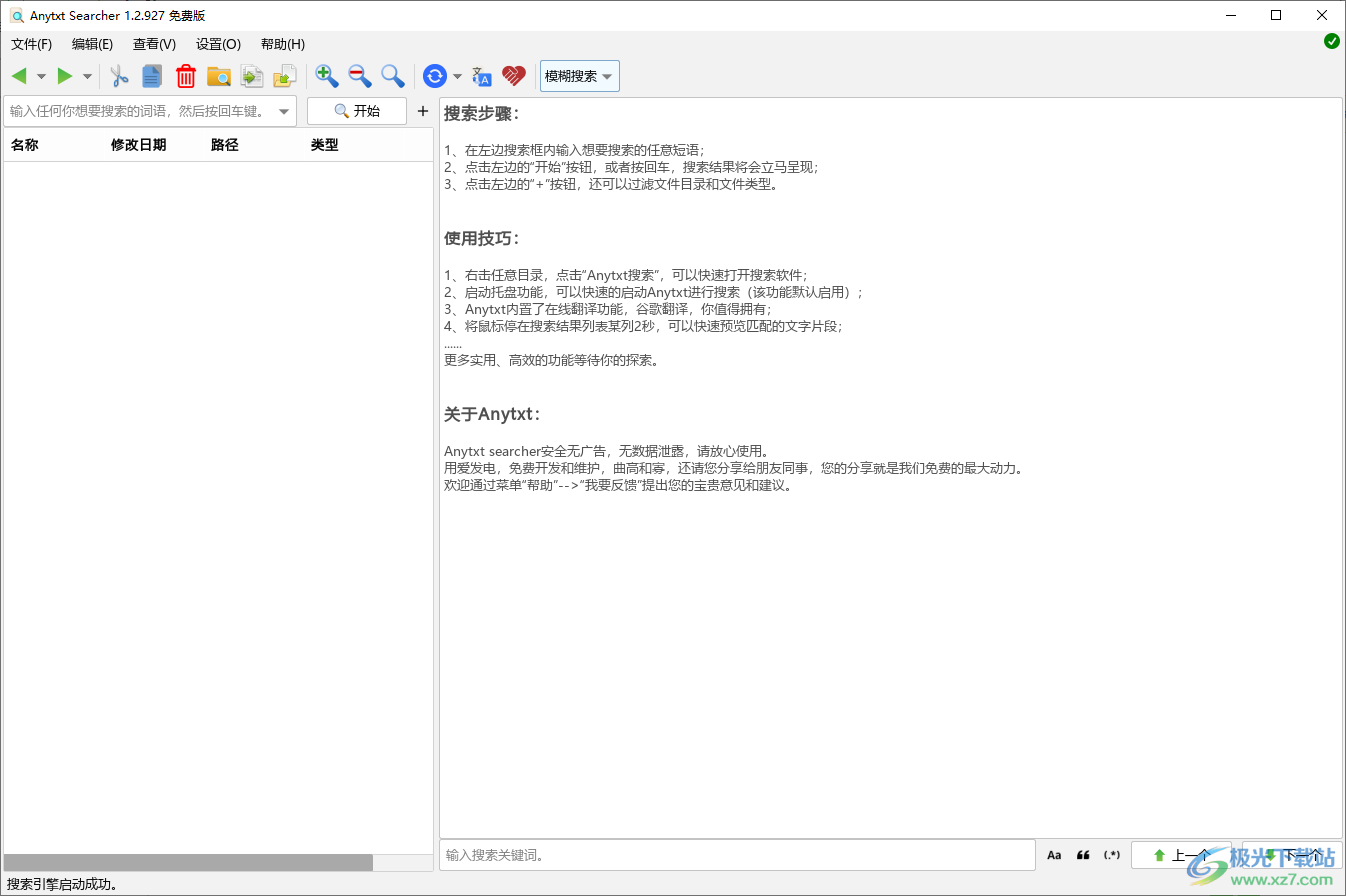
Task: Expand the back history dropdown arrow
Action: 41,76
